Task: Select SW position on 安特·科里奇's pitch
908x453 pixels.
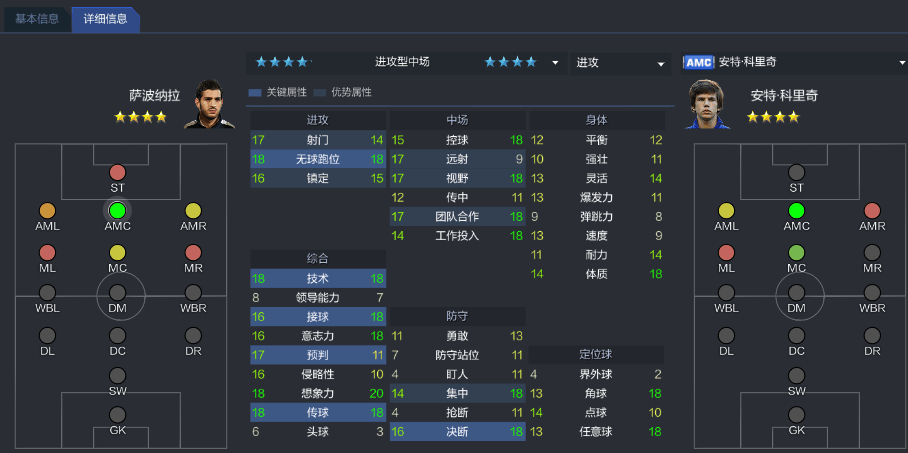Action: 796,375
